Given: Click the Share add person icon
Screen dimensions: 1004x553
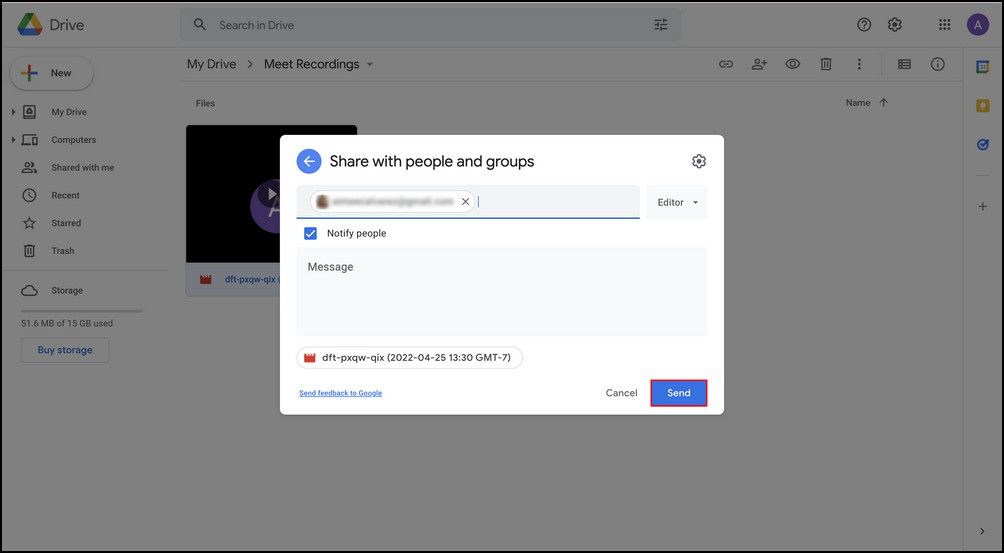Looking at the screenshot, I should (759, 64).
